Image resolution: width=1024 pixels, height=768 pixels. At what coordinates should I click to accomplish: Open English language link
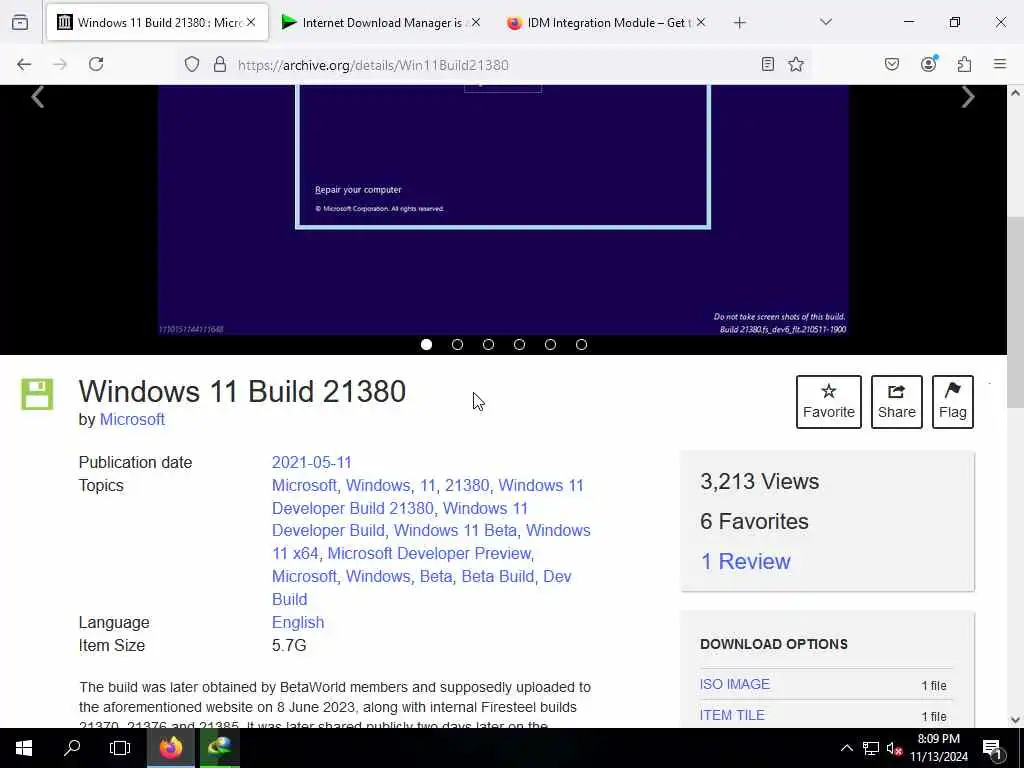298,622
